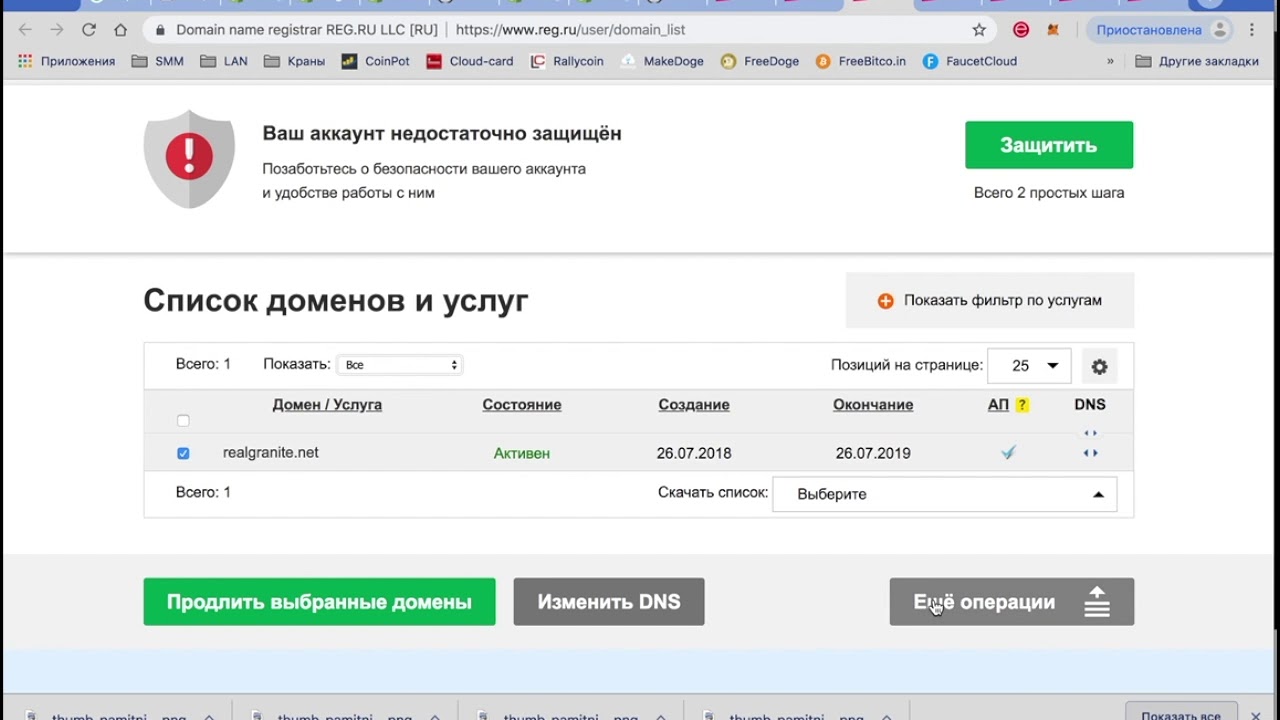
Task: Sort by Состояние column
Action: (522, 405)
